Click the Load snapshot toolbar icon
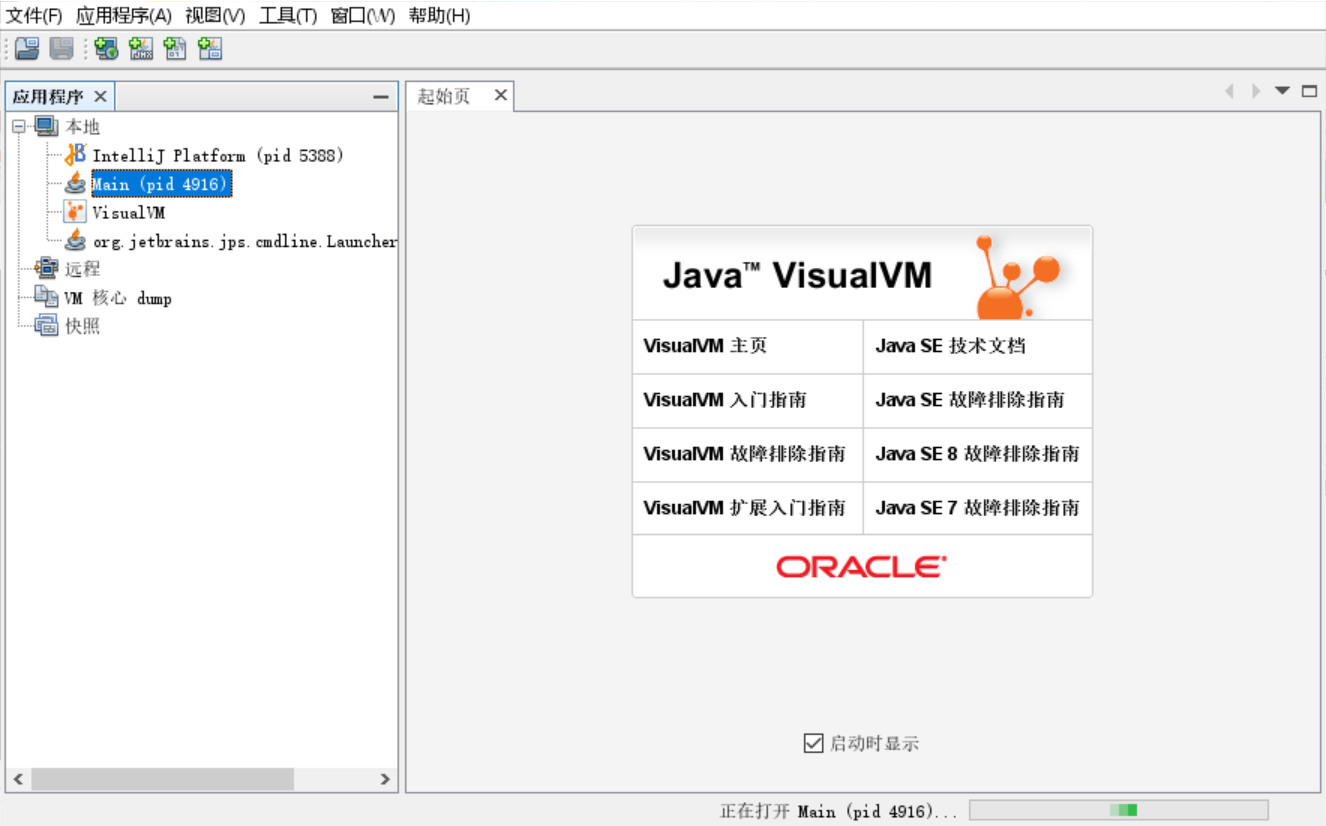The height and width of the screenshot is (826, 1326). pyautogui.click(x=27, y=48)
